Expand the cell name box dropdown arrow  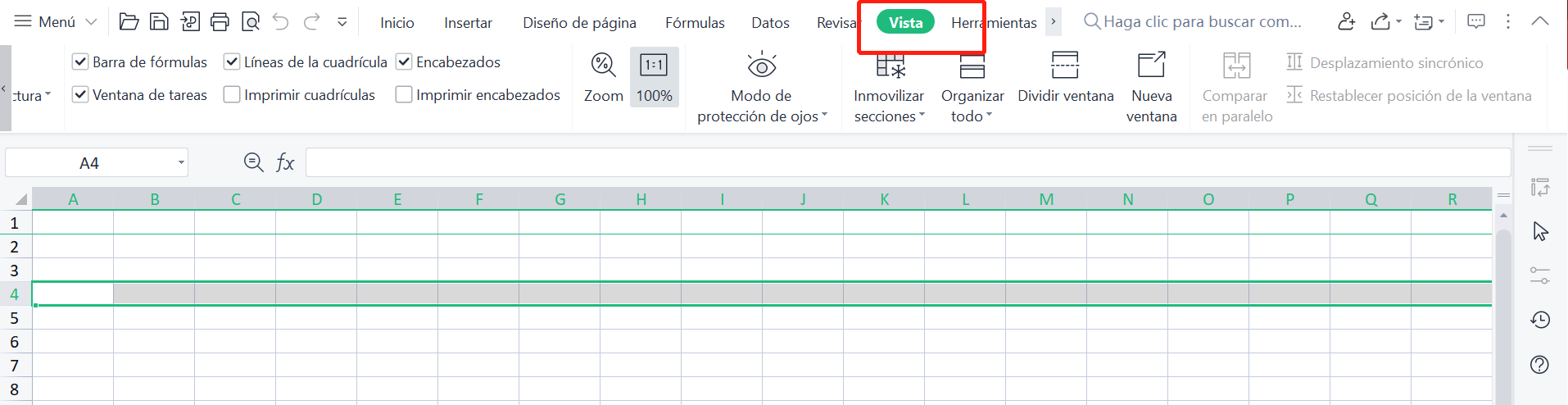[181, 163]
